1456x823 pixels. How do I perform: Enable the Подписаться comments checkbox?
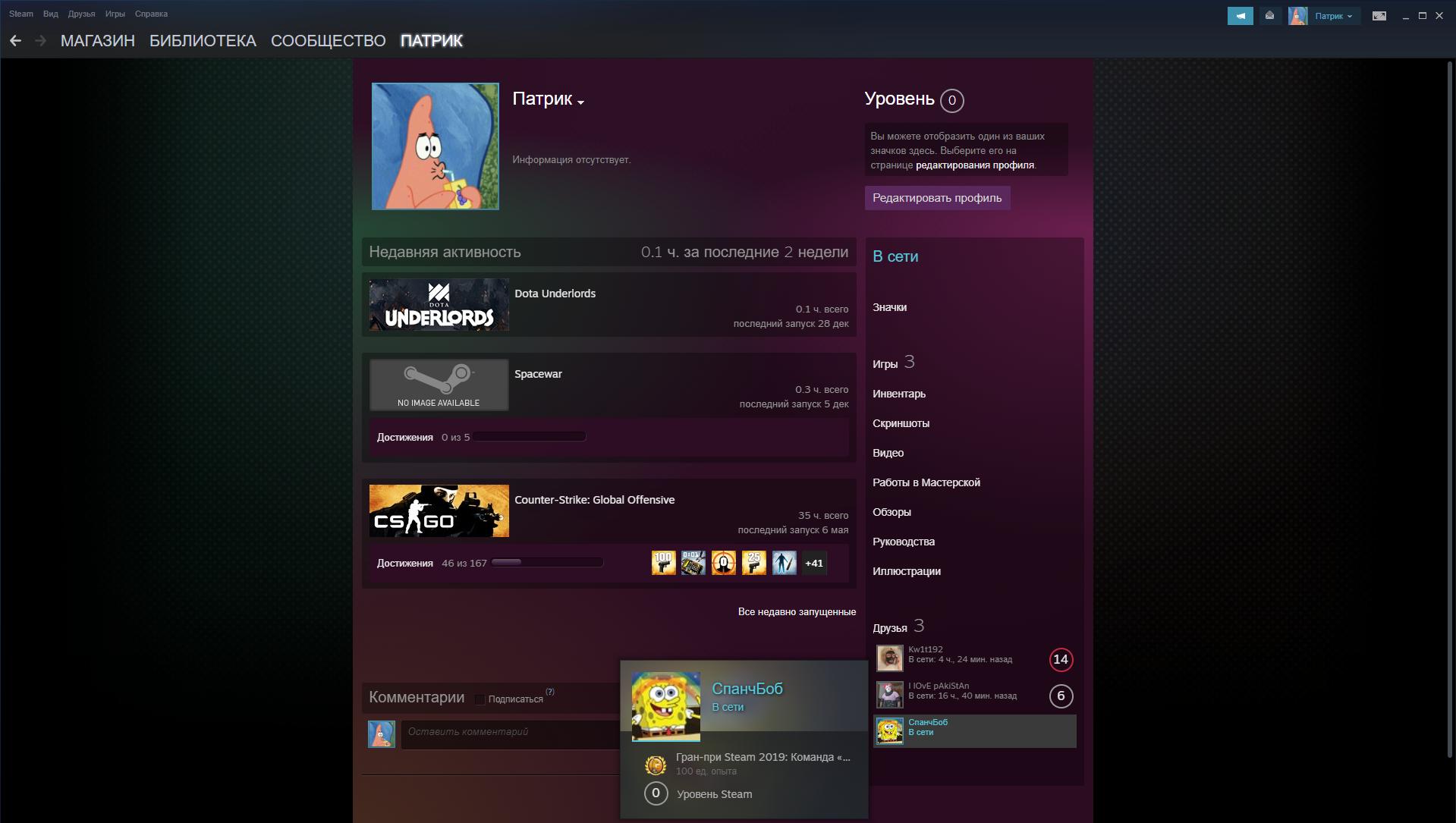480,699
